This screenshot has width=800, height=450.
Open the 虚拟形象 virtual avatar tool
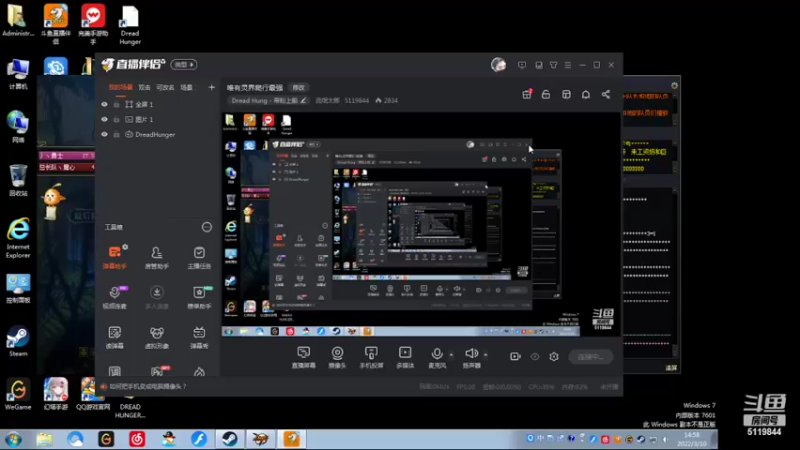[x=157, y=337]
